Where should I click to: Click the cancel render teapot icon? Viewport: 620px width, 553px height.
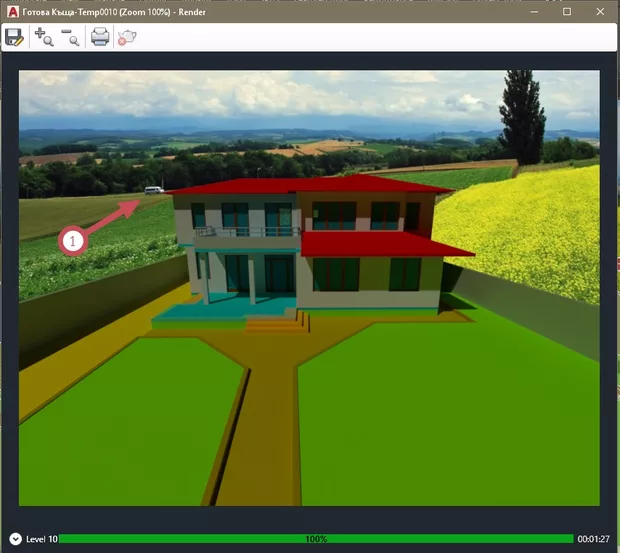click(127, 37)
